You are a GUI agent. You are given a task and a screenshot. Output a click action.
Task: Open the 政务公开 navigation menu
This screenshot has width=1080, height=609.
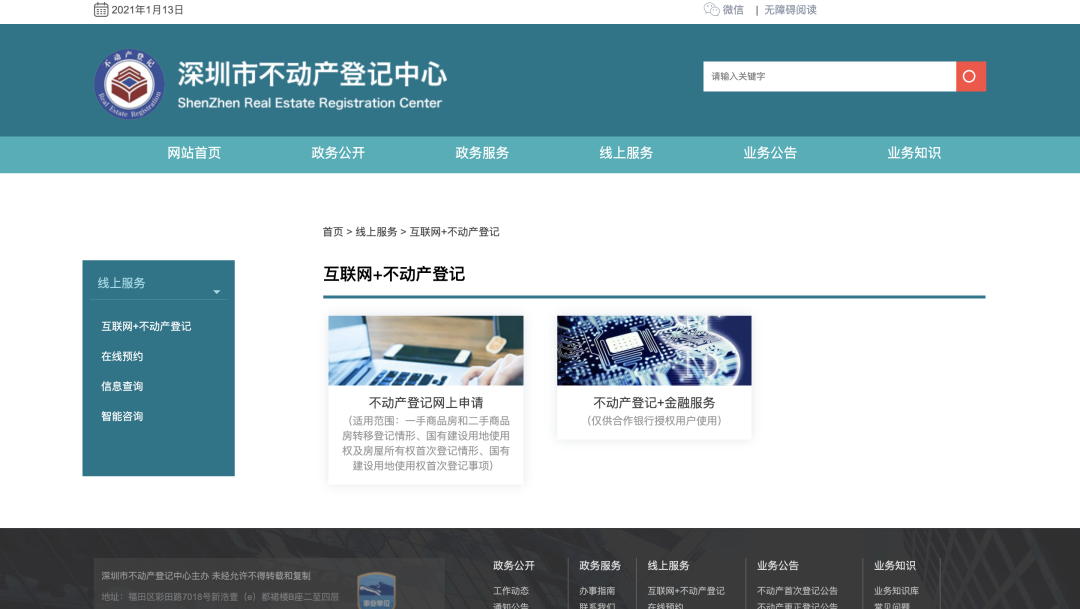pyautogui.click(x=337, y=154)
